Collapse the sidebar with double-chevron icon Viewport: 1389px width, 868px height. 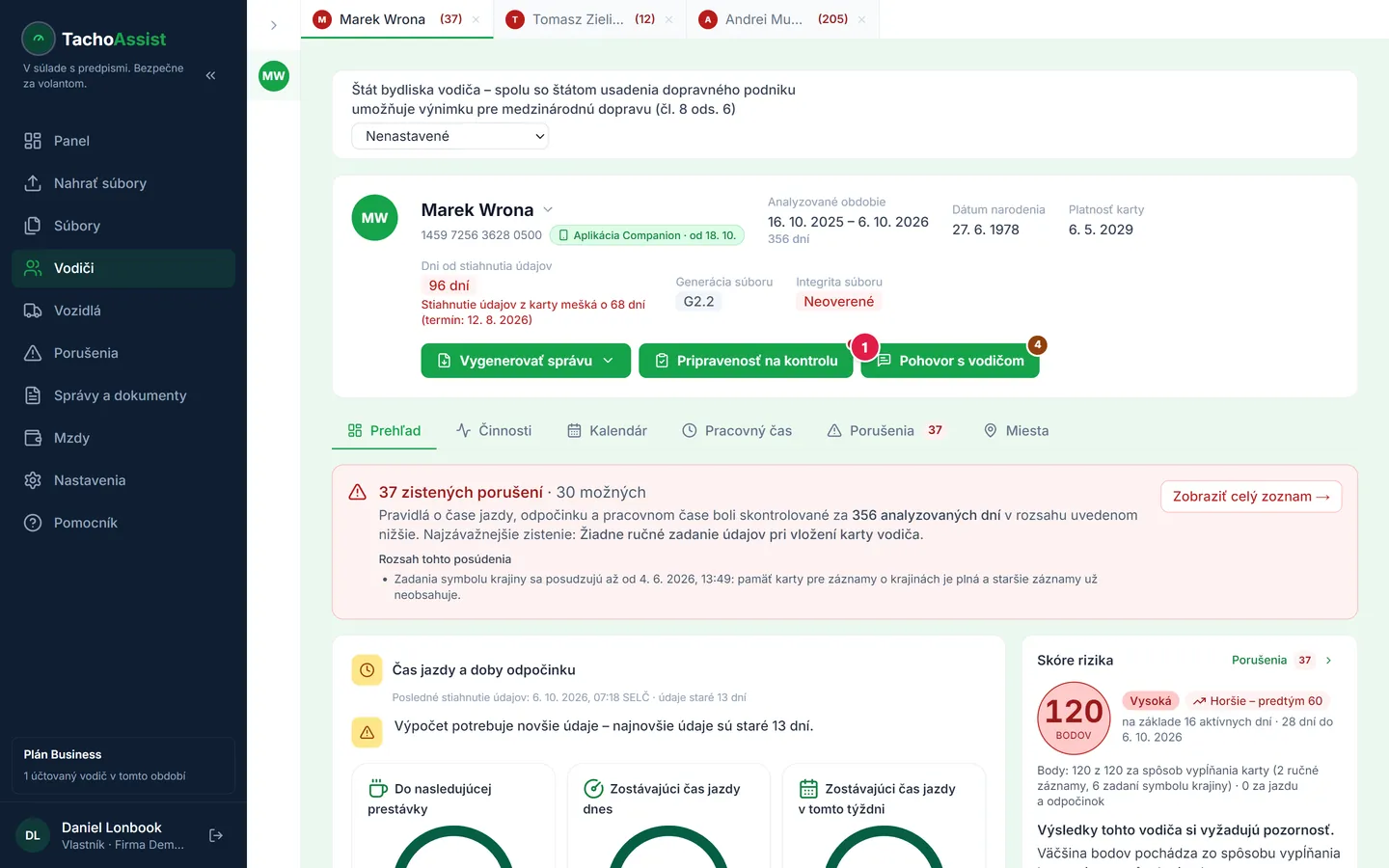click(210, 75)
